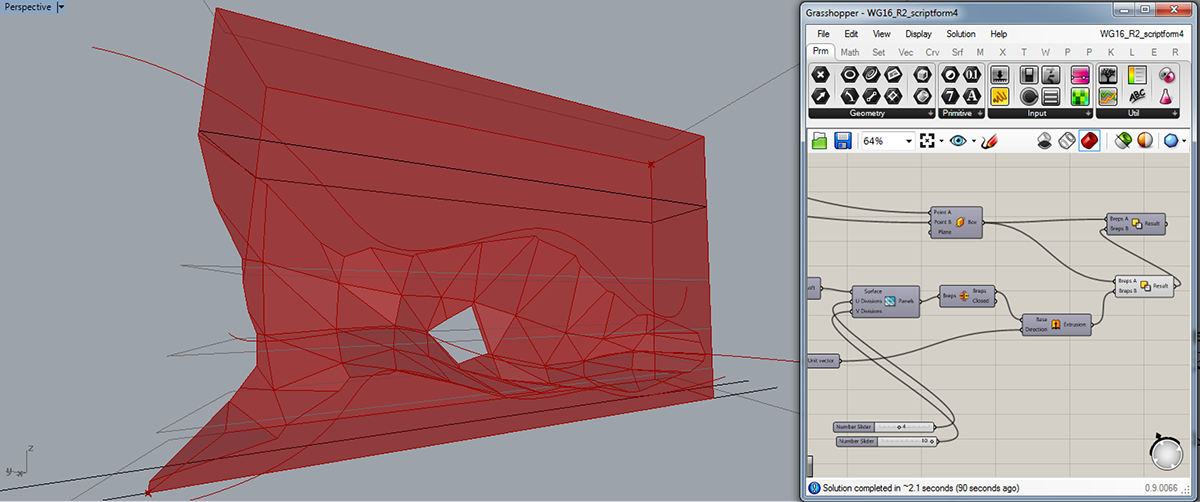Screen dimensions: 1200x502
Task: Click the Point parameter icon in Geometry
Action: (821, 75)
